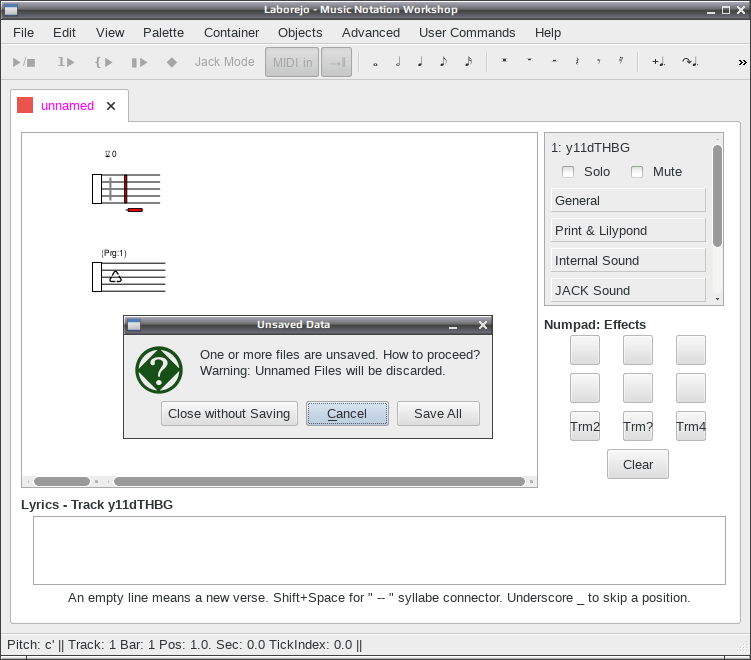Open the Objects menu
This screenshot has width=751, height=660.
pos(300,33)
